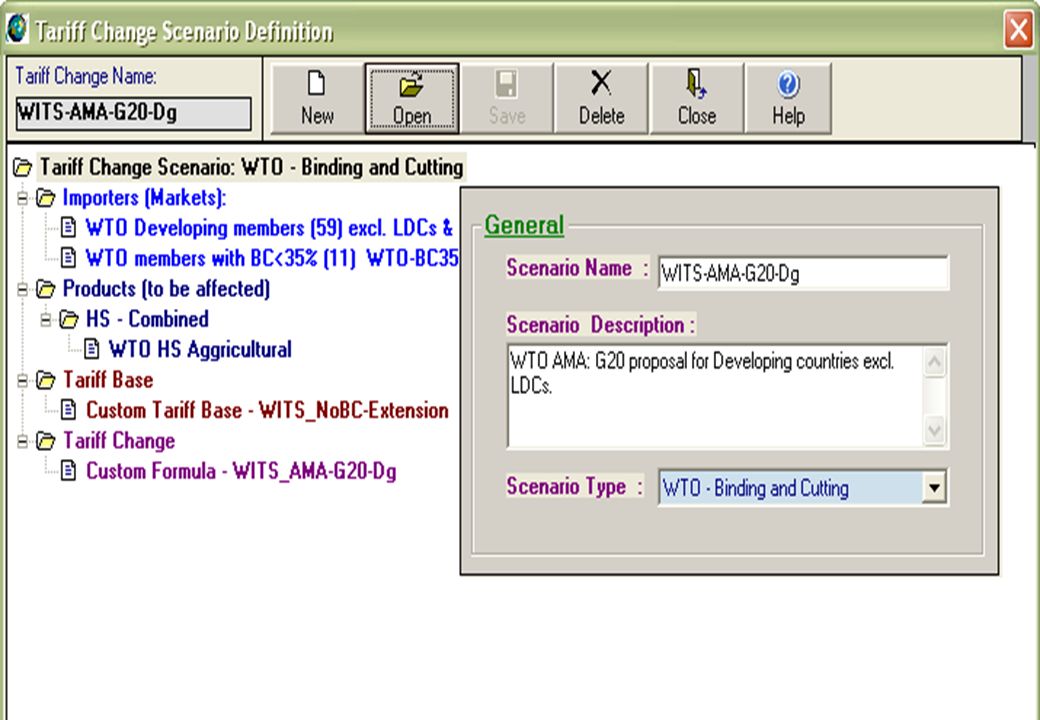Select Custom Tariff Base - WITS_NoBC-Extension
The width and height of the screenshot is (1040, 720).
pos(267,410)
